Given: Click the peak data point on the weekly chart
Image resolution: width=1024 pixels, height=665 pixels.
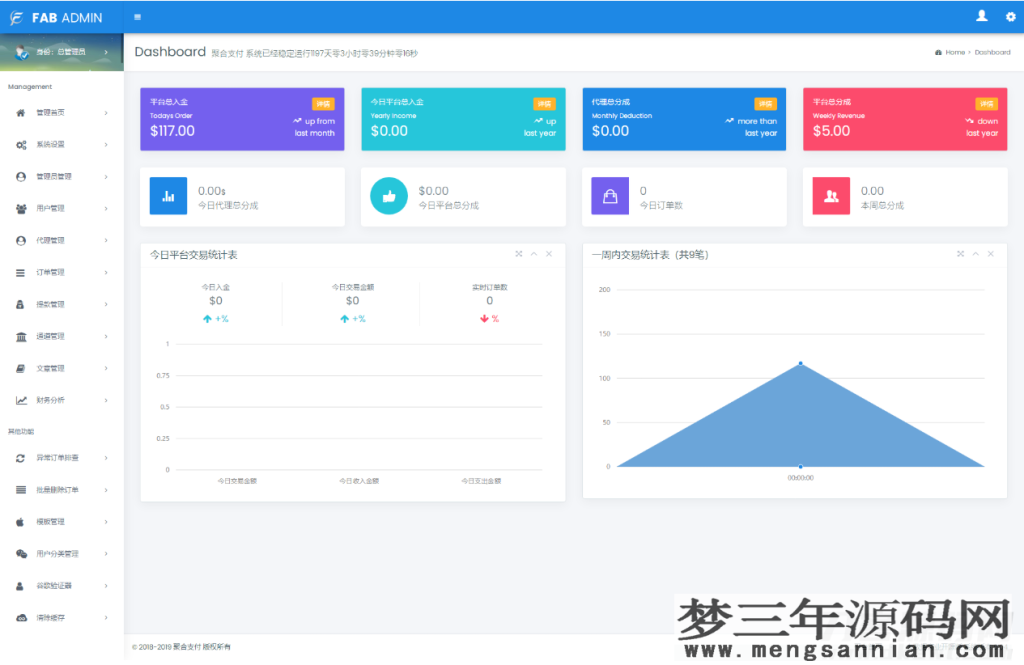Looking at the screenshot, I should point(800,365).
